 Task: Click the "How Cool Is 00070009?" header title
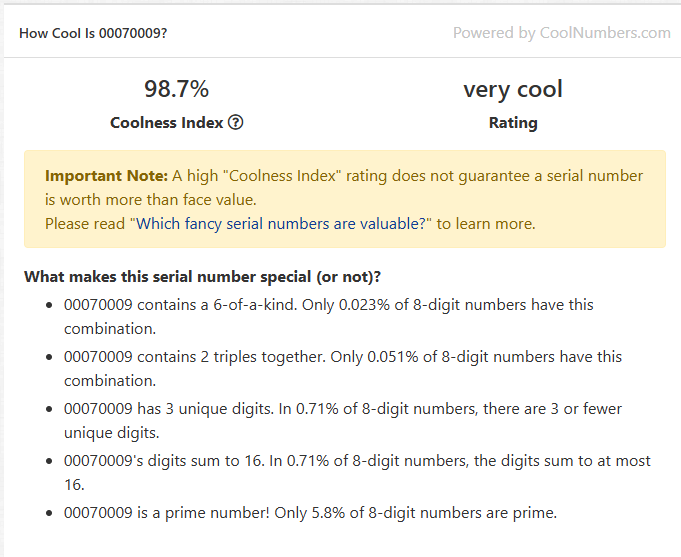(93, 33)
